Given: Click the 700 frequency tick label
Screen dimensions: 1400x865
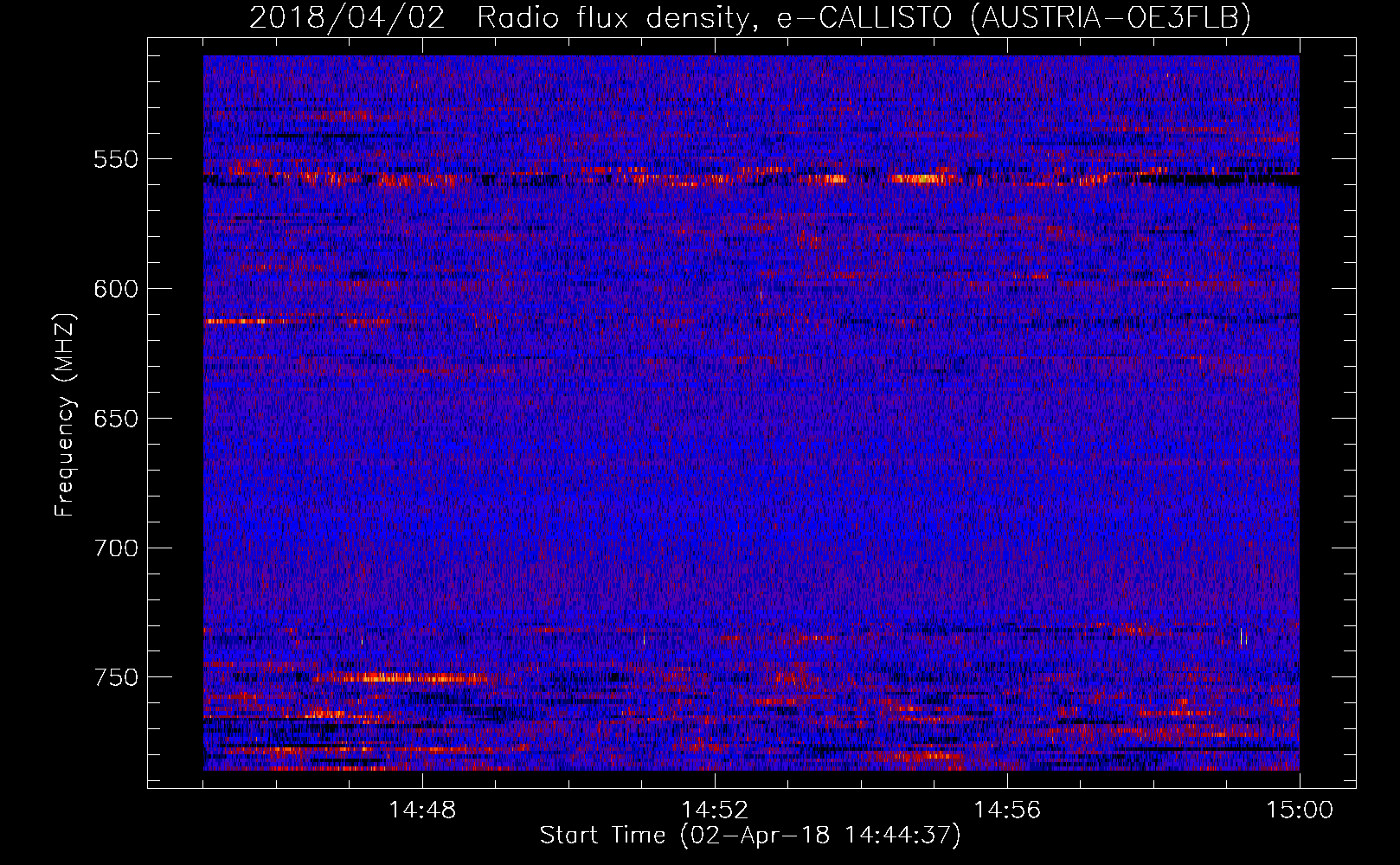Looking at the screenshot, I should [x=116, y=548].
